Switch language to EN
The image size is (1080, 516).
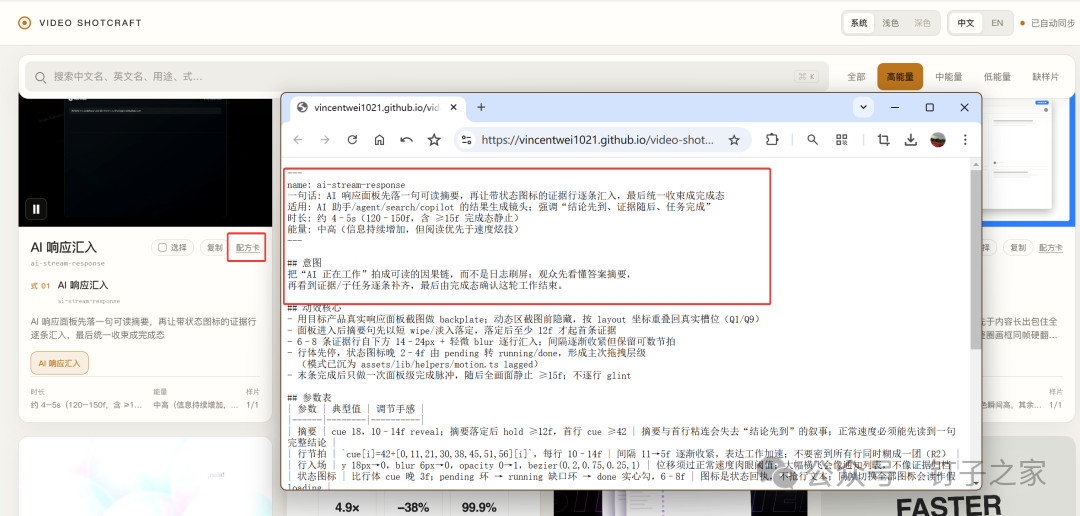coord(997,23)
